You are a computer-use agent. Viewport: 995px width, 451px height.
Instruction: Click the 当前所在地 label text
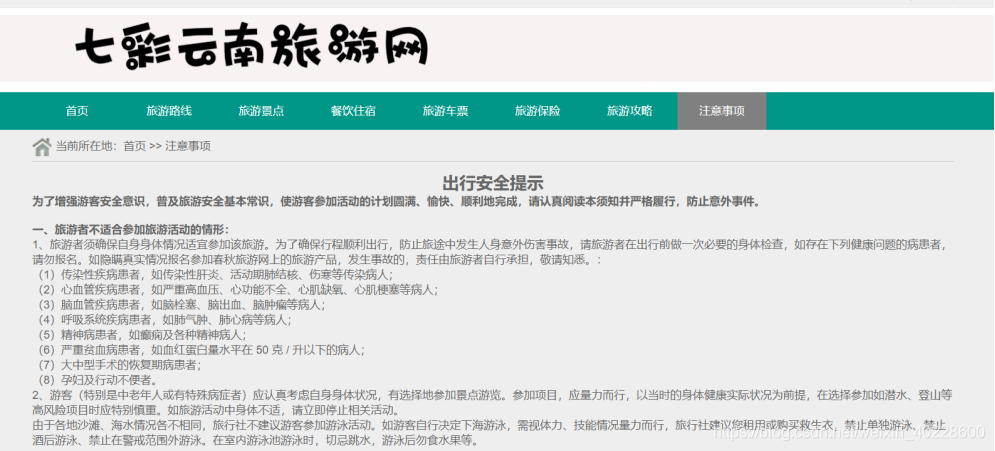click(x=86, y=147)
